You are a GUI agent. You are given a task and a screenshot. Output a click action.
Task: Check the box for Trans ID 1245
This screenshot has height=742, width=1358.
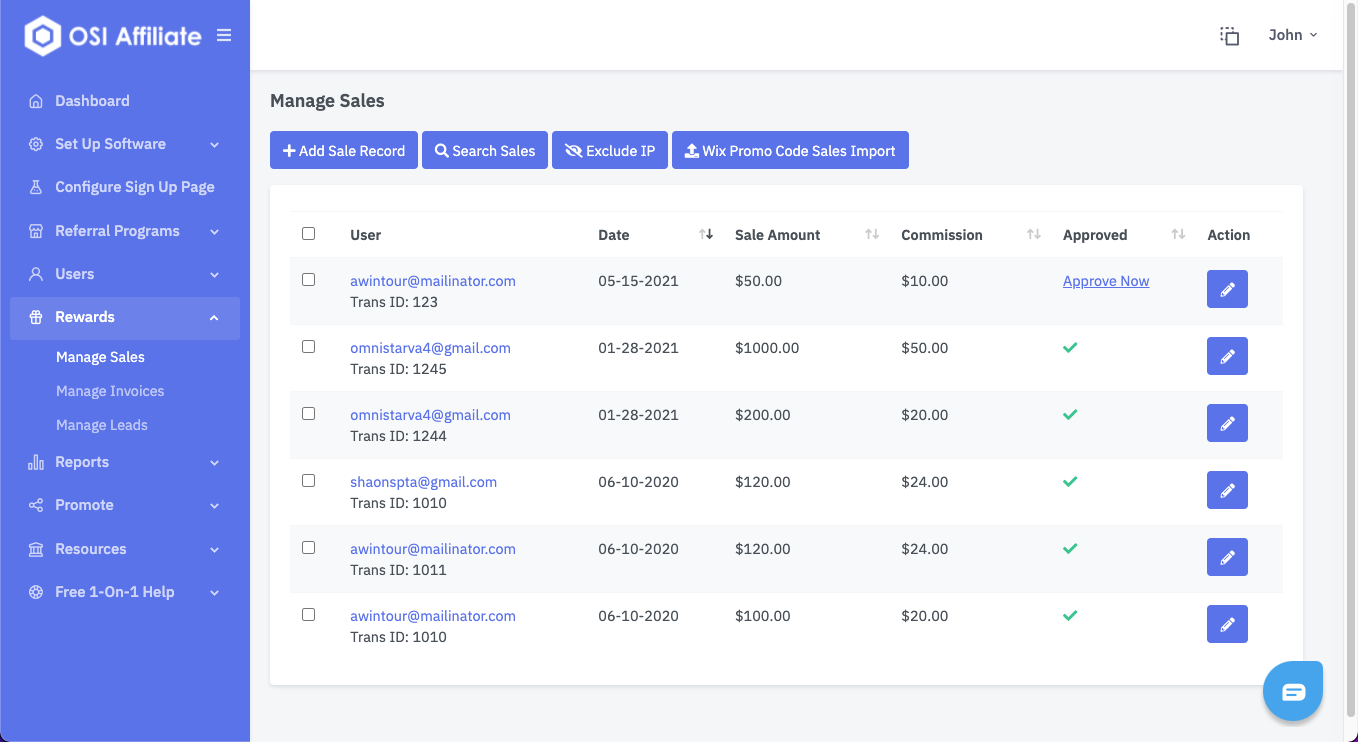pyautogui.click(x=308, y=347)
